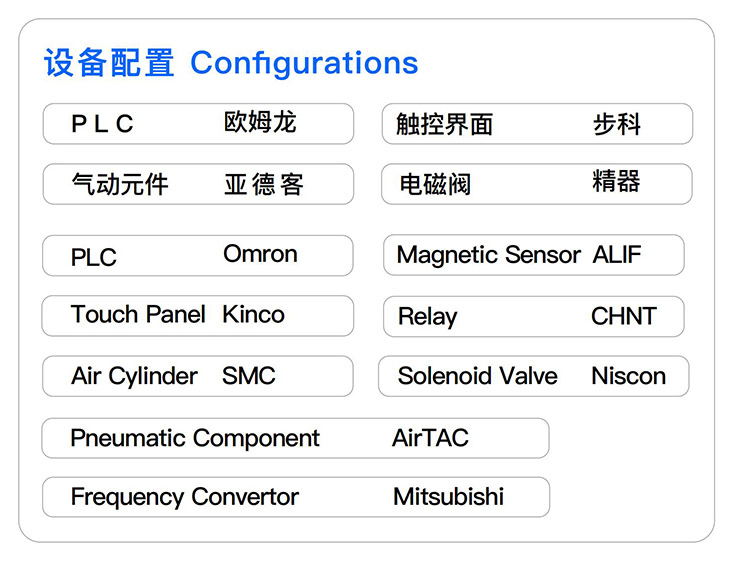Image resolution: width=730 pixels, height=564 pixels.
Task: Click the Niscon brand text
Action: coord(628,377)
